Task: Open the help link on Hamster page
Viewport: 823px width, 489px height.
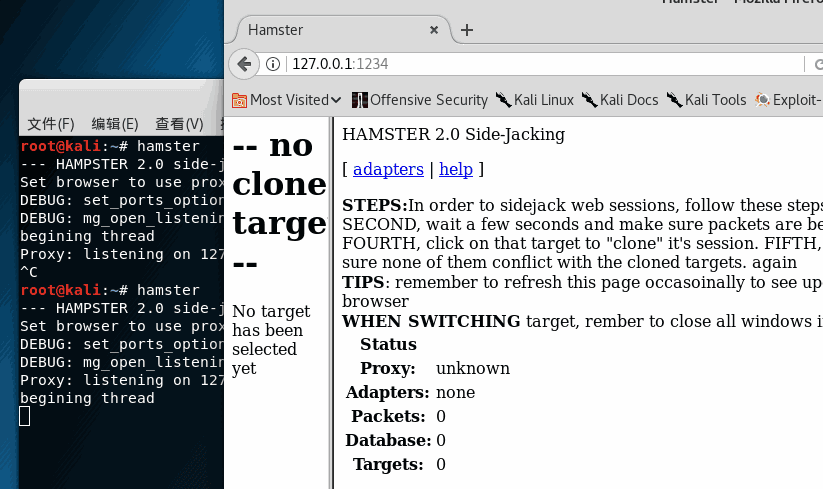Action: click(456, 169)
